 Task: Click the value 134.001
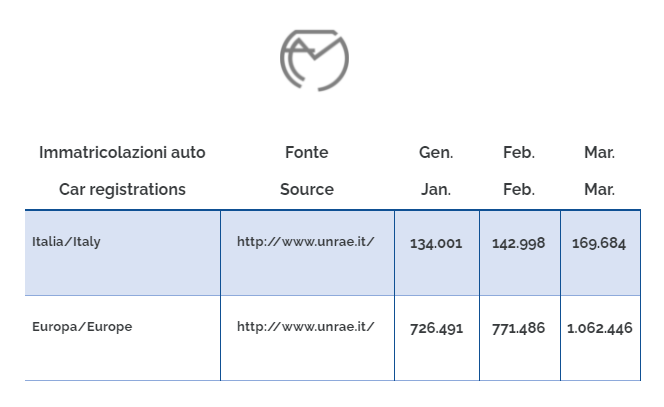click(x=436, y=244)
